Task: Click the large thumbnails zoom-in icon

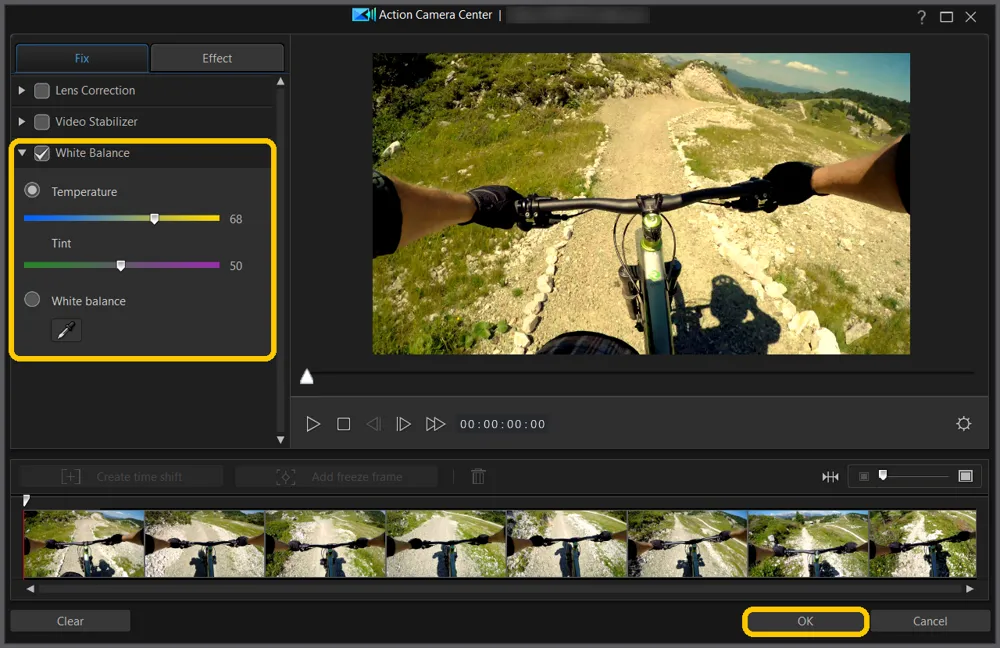Action: point(966,476)
